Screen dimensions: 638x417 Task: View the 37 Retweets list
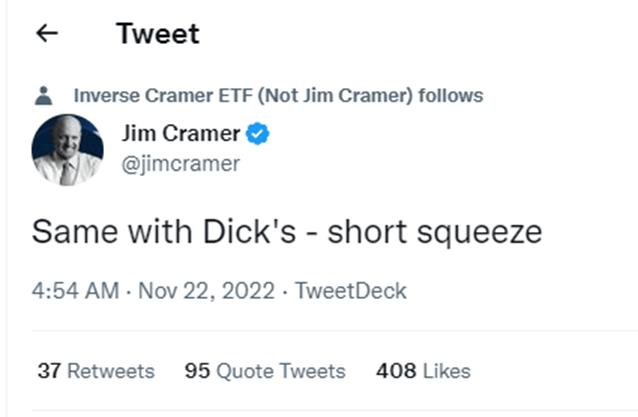click(x=96, y=371)
